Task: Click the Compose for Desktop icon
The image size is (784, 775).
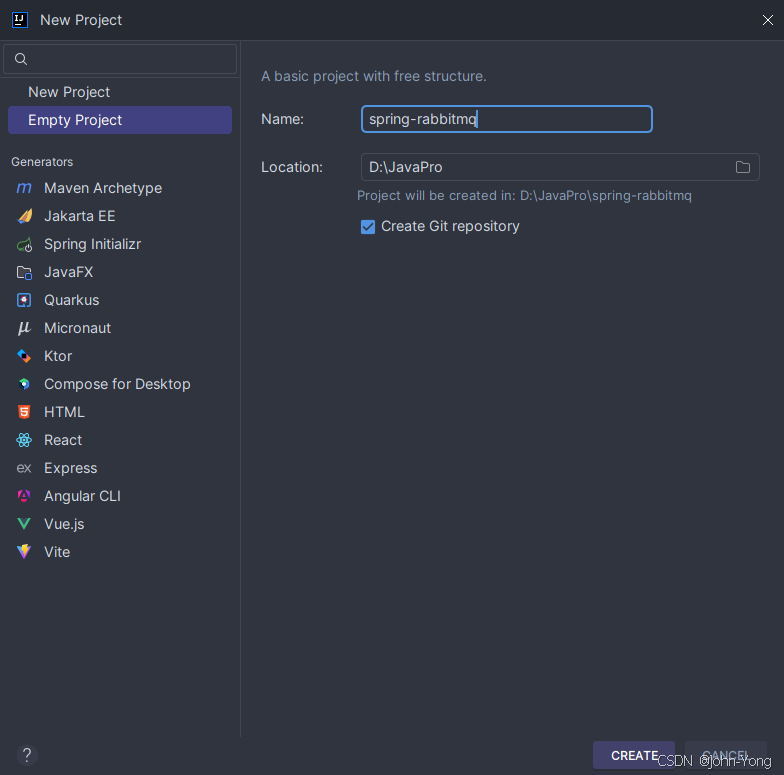Action: click(24, 384)
